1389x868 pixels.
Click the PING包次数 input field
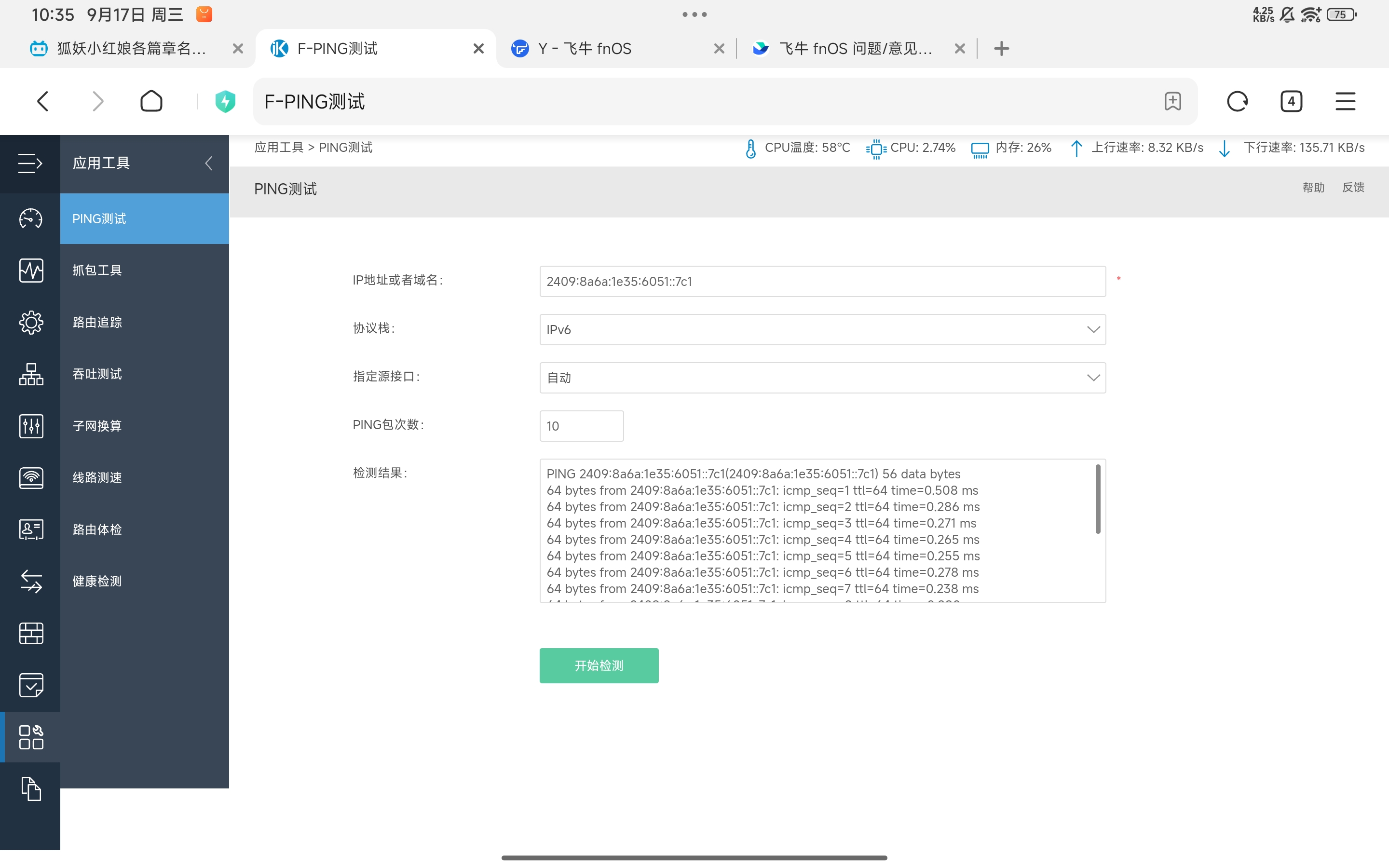point(581,426)
